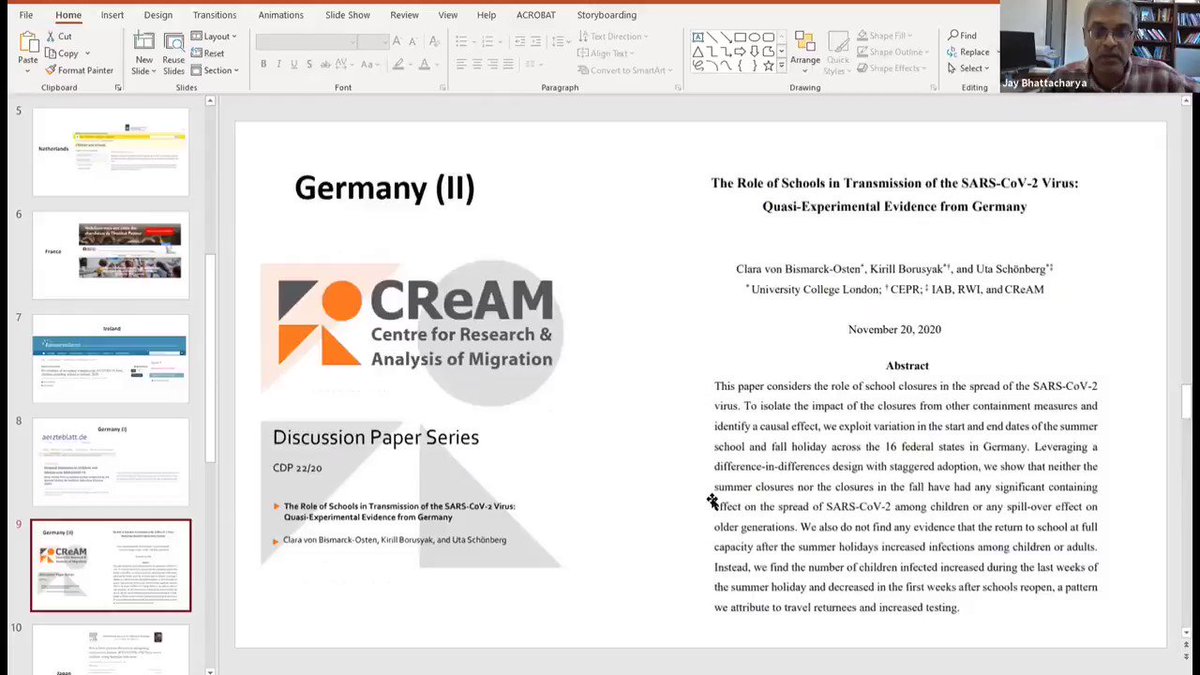This screenshot has width=1200, height=675.
Task: Open Quick Styles gallery
Action: (838, 52)
